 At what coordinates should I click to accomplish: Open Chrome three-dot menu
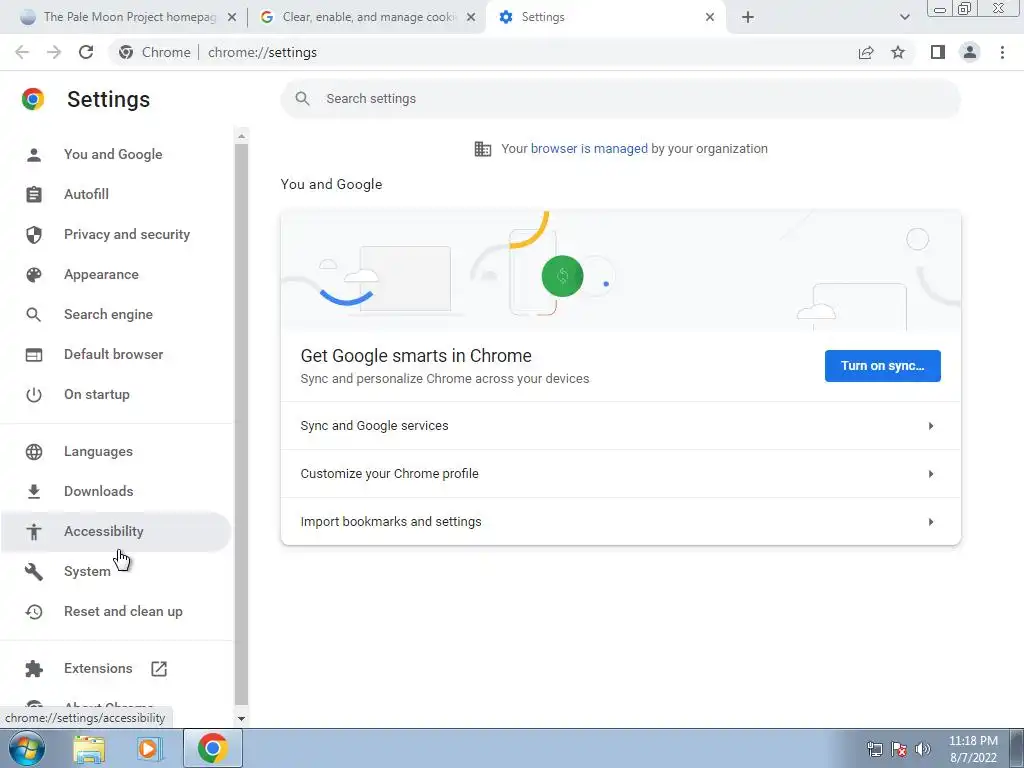[1002, 52]
